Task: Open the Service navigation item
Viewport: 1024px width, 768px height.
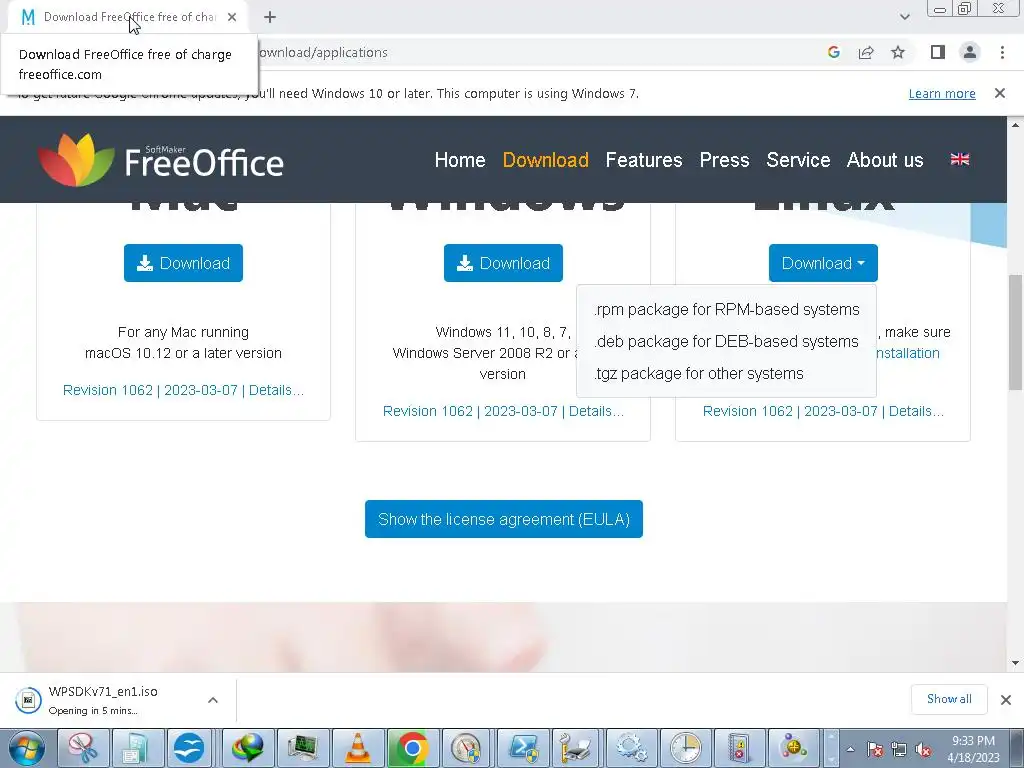Action: (798, 160)
